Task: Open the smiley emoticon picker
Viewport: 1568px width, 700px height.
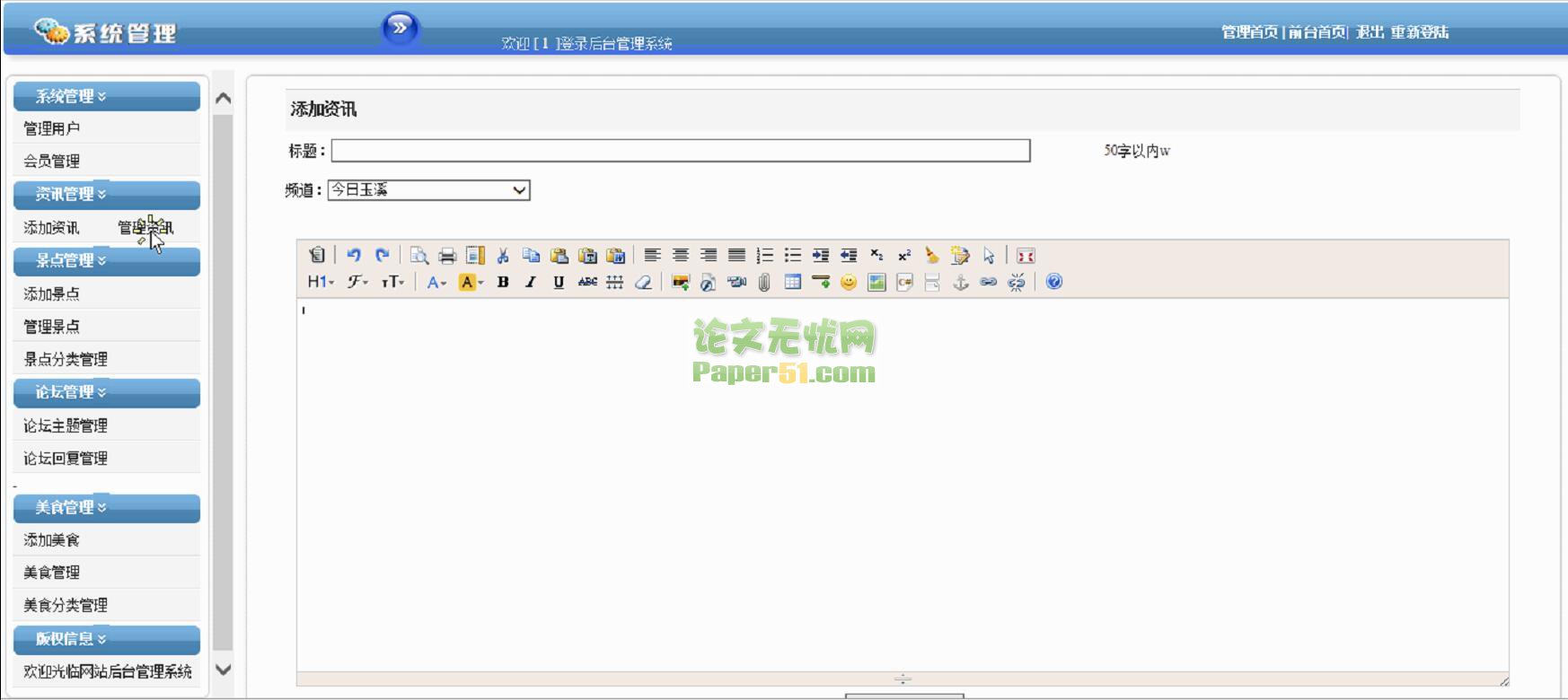Action: pyautogui.click(x=849, y=282)
